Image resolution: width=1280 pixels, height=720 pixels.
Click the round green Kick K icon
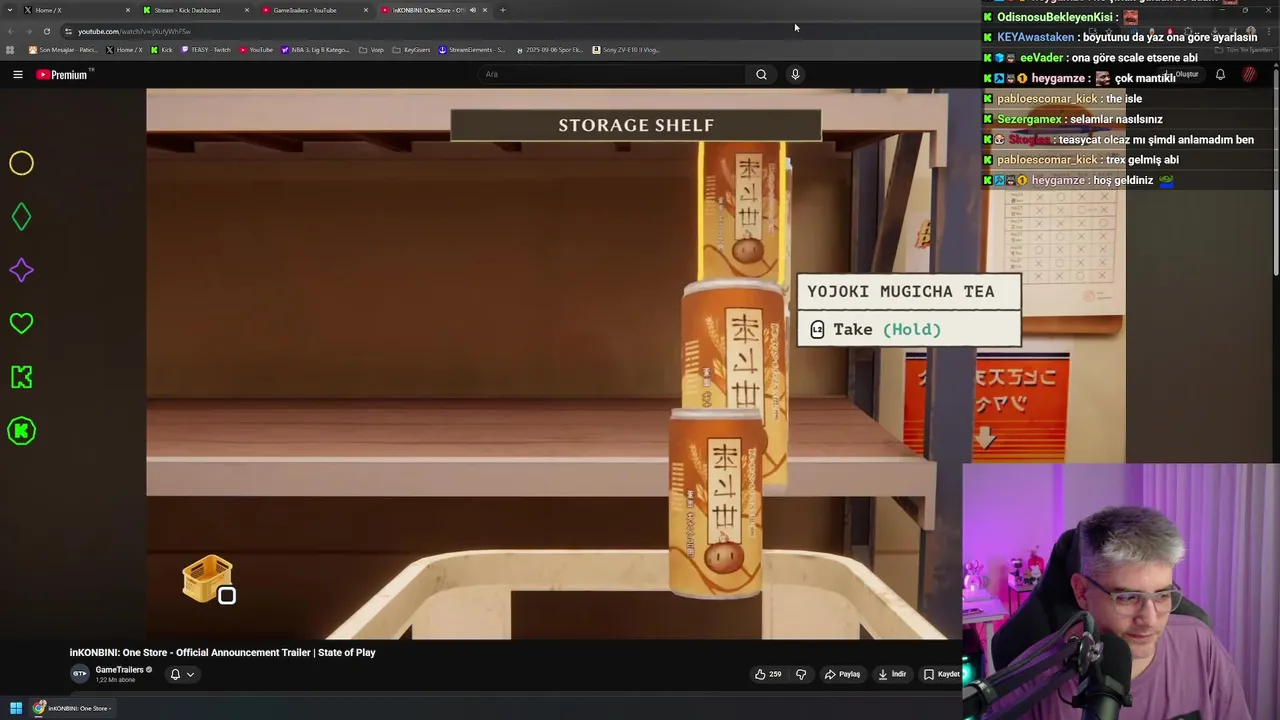(x=21, y=431)
